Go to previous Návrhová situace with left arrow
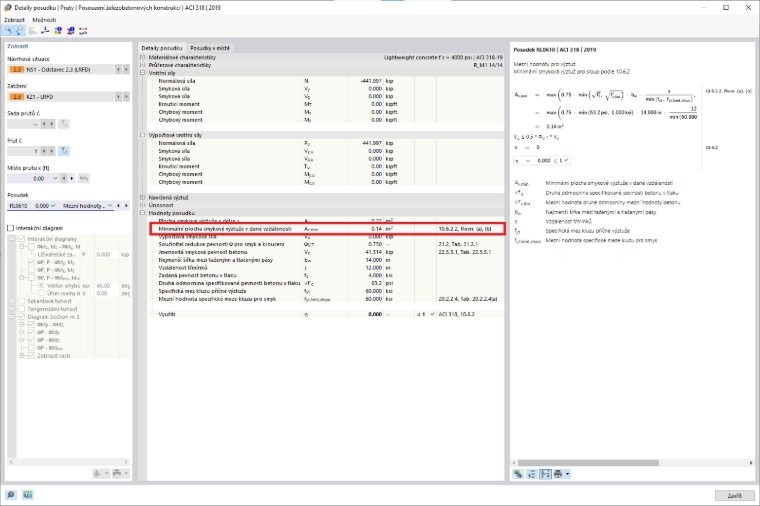 coord(118,70)
